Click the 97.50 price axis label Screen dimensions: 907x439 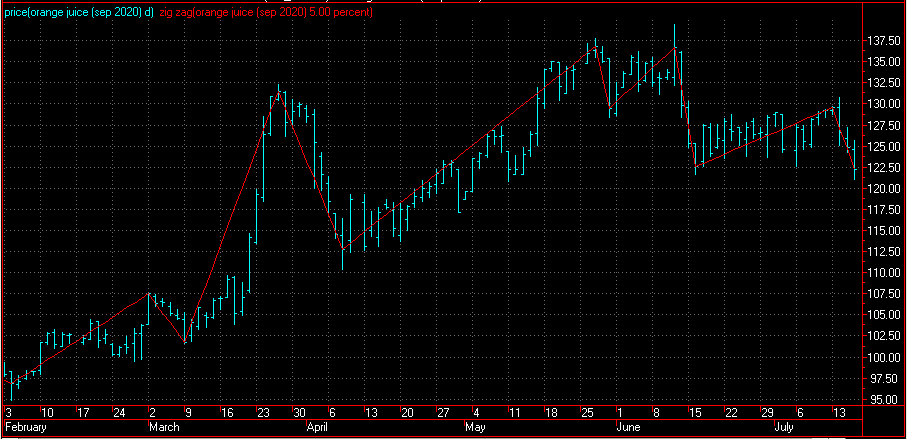coord(886,379)
